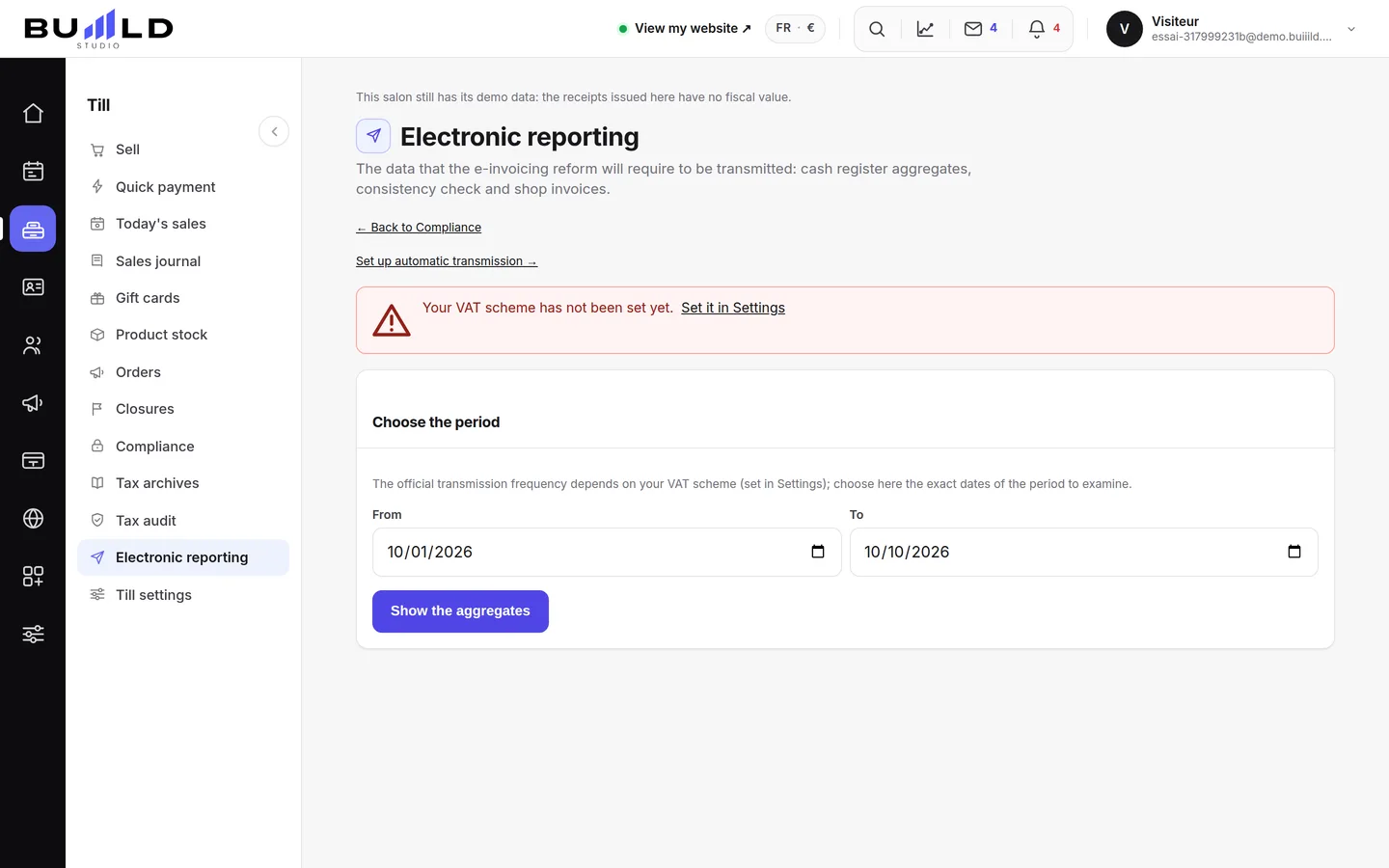Image resolution: width=1389 pixels, height=868 pixels.
Task: Open the contact card rail icon
Action: (x=33, y=286)
